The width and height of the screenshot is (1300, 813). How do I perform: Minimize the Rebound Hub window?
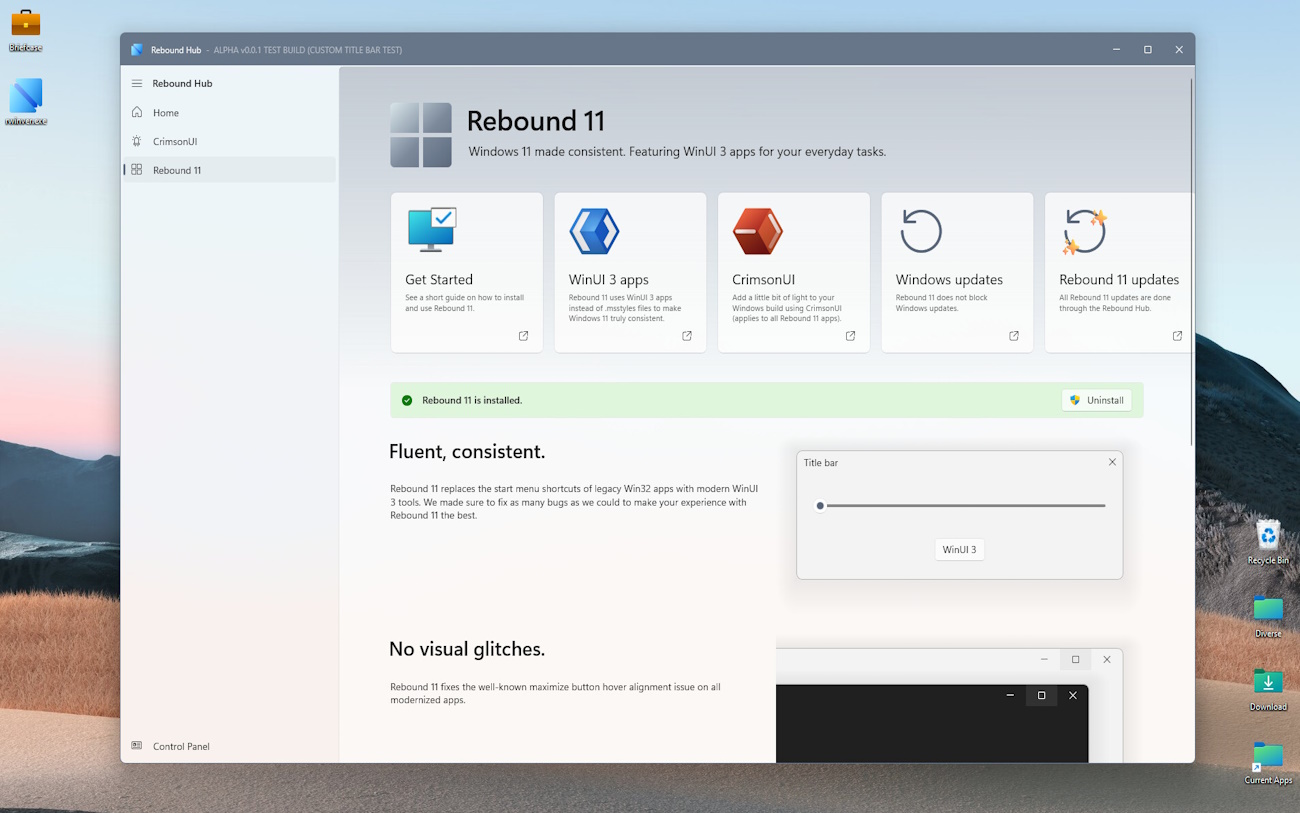(x=1117, y=50)
